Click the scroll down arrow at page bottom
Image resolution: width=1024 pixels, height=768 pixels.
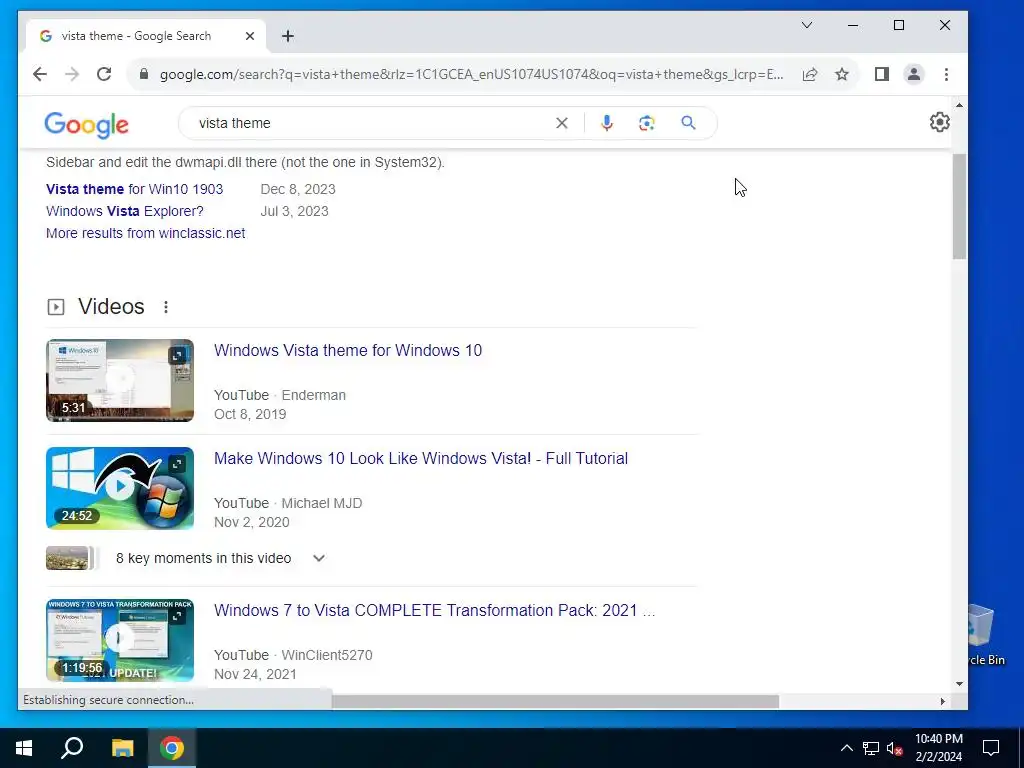[959, 684]
